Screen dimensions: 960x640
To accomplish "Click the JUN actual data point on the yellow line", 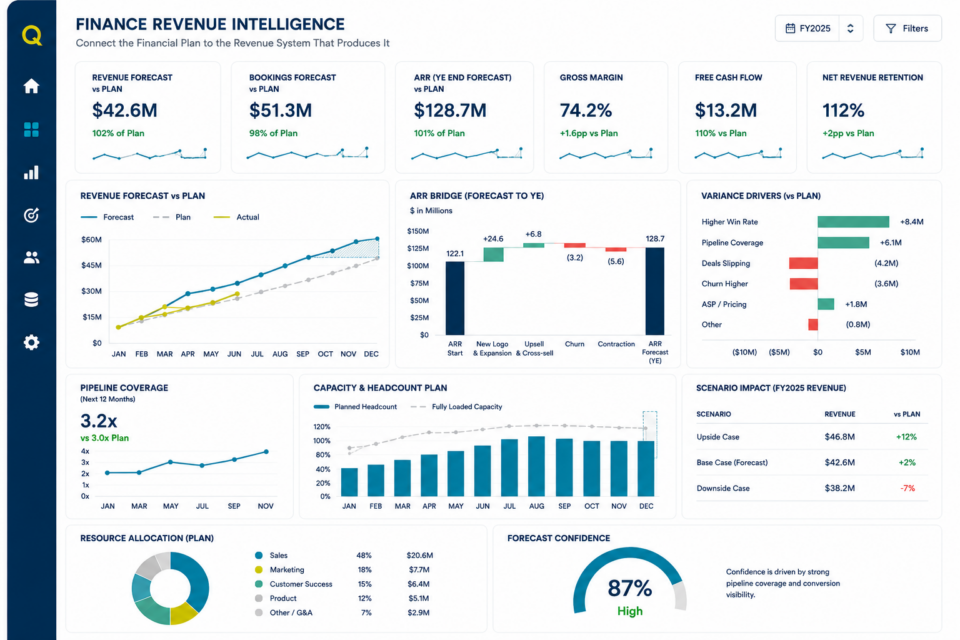I will pyautogui.click(x=237, y=294).
